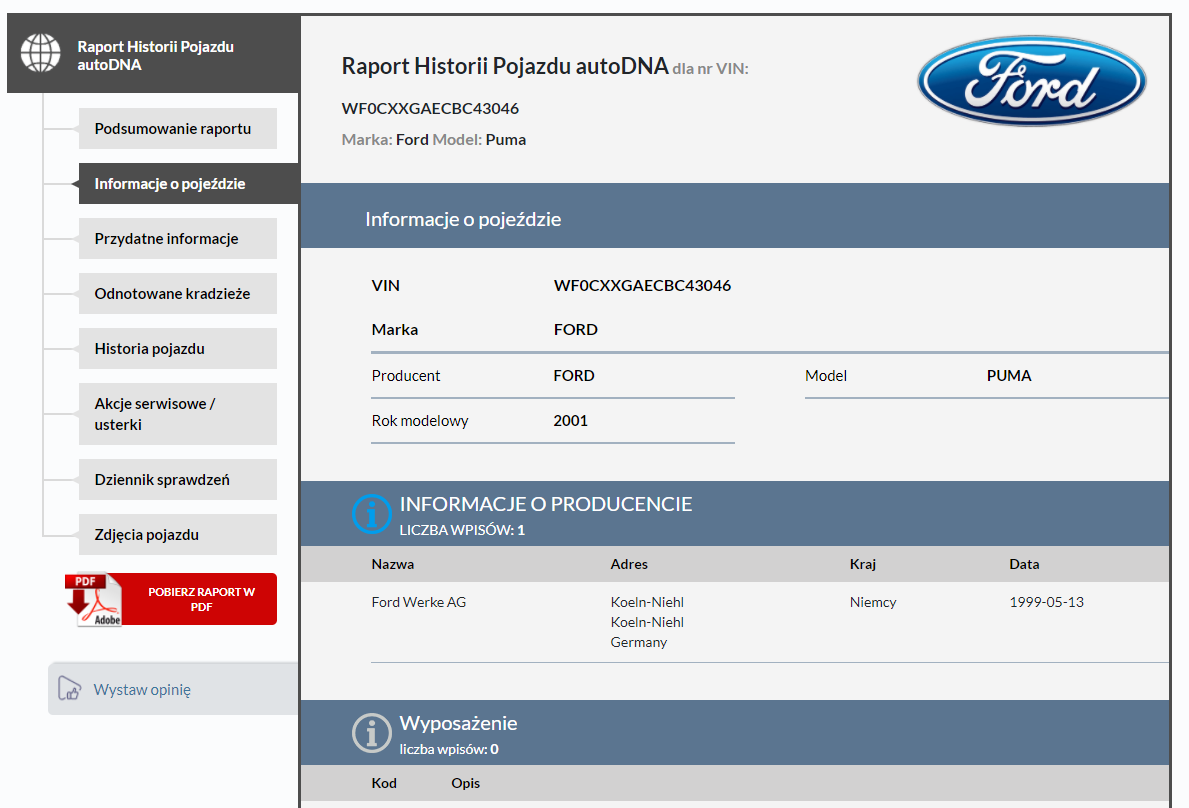Image resolution: width=1189 pixels, height=808 pixels.
Task: Click the Opis column header
Action: tap(466, 783)
